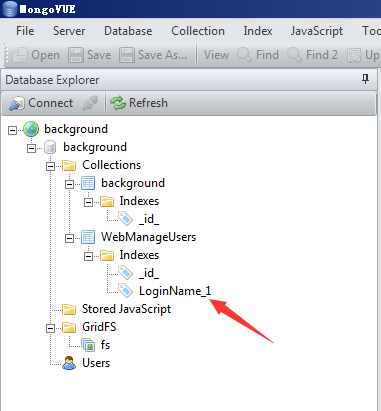Click the globe server icon for background
Image resolution: width=381 pixels, height=411 pixels.
pos(31,129)
